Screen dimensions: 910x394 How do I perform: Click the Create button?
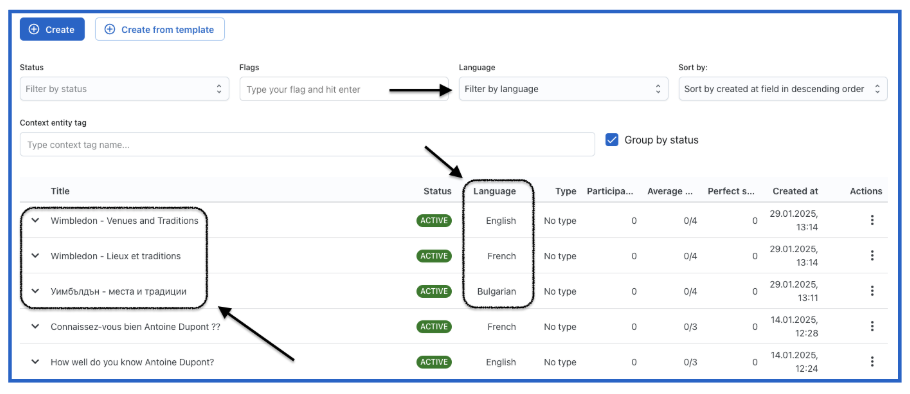pyautogui.click(x=52, y=30)
